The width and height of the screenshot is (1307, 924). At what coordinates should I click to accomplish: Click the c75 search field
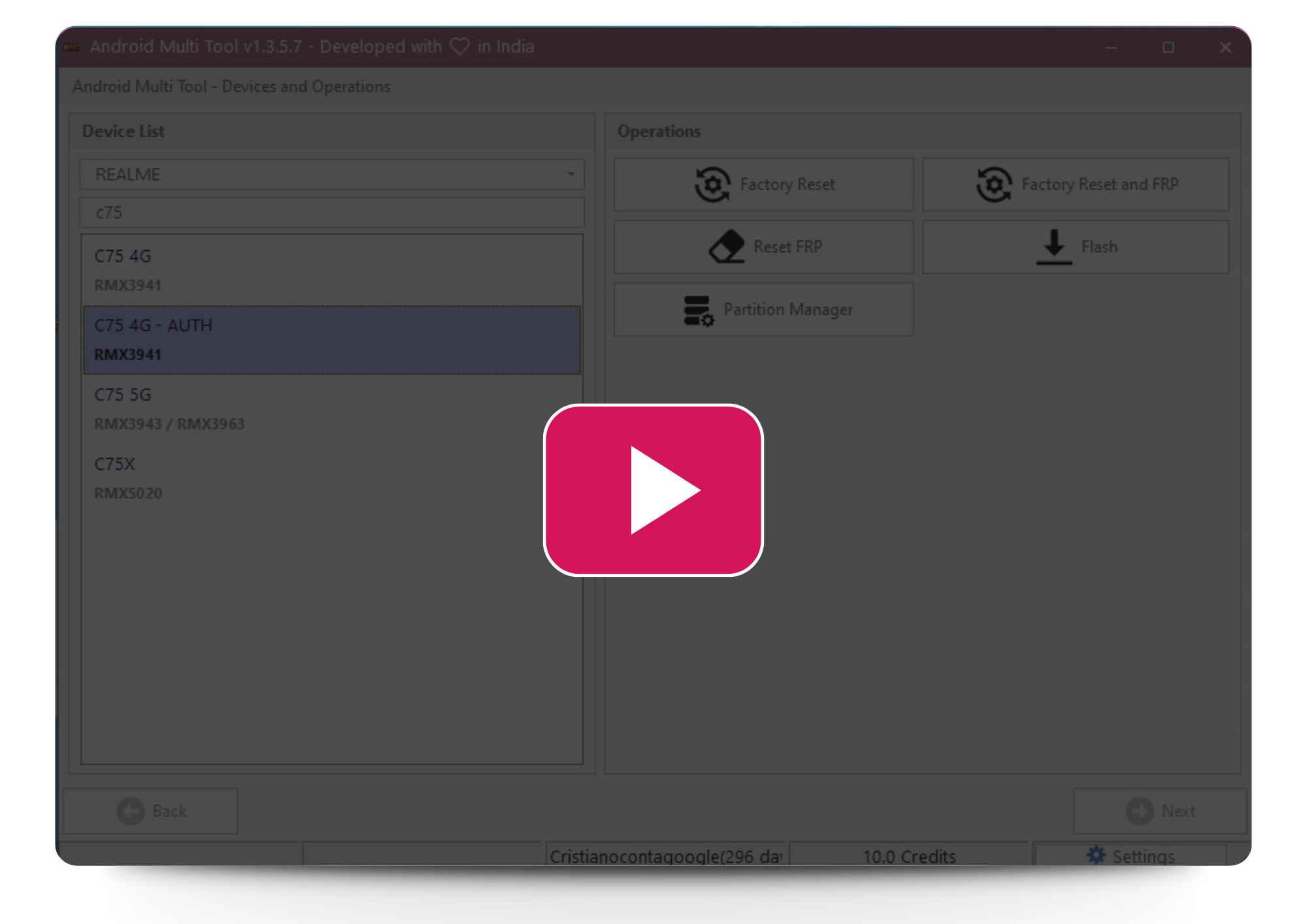tap(332, 212)
